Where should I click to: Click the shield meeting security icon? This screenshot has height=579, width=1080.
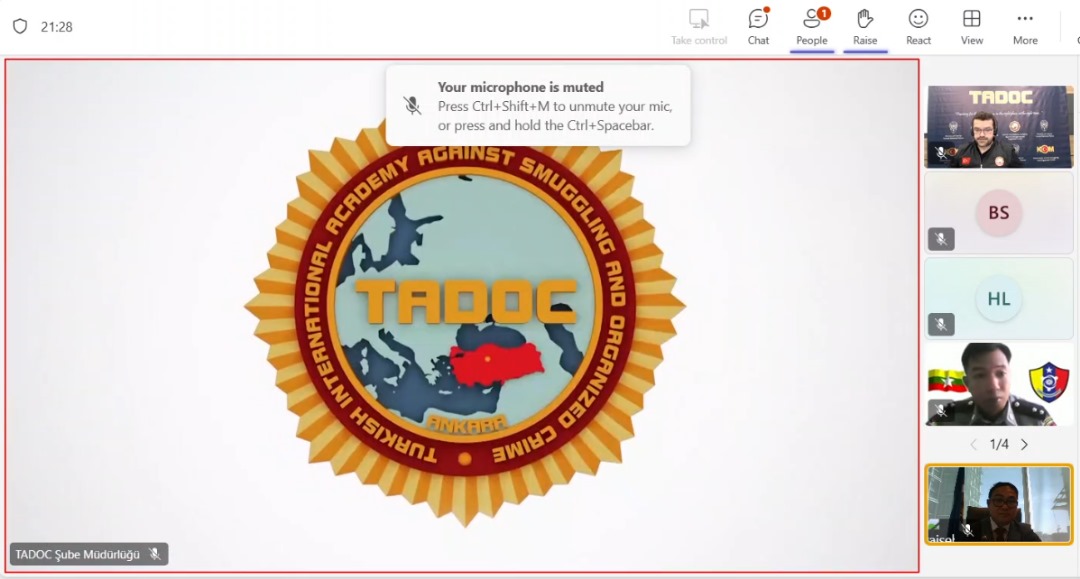(x=20, y=26)
